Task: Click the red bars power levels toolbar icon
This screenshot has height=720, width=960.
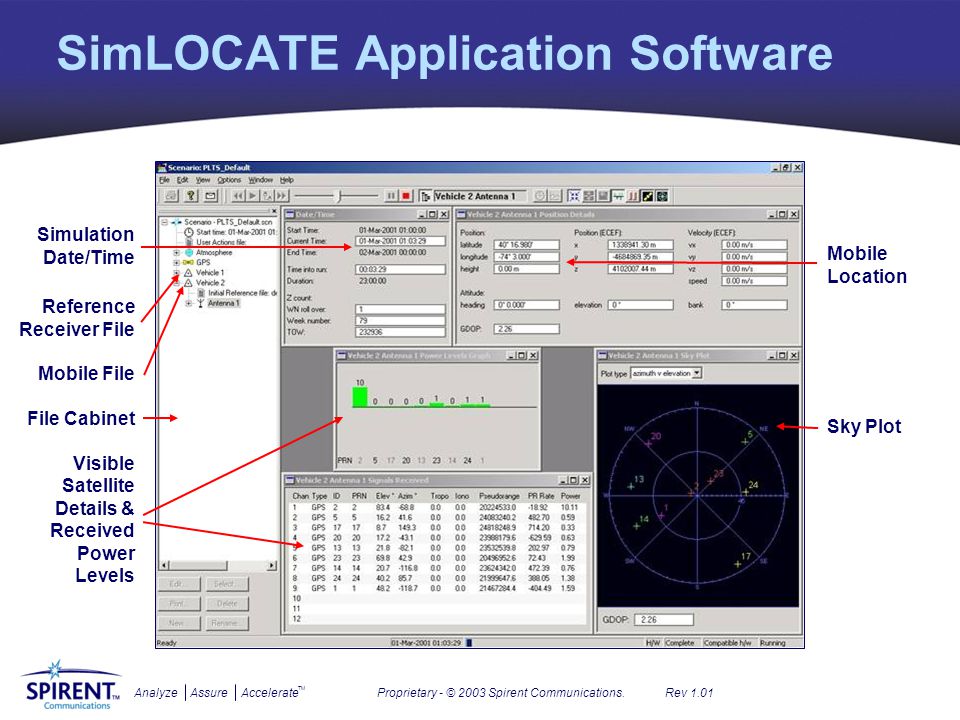Action: point(633,196)
